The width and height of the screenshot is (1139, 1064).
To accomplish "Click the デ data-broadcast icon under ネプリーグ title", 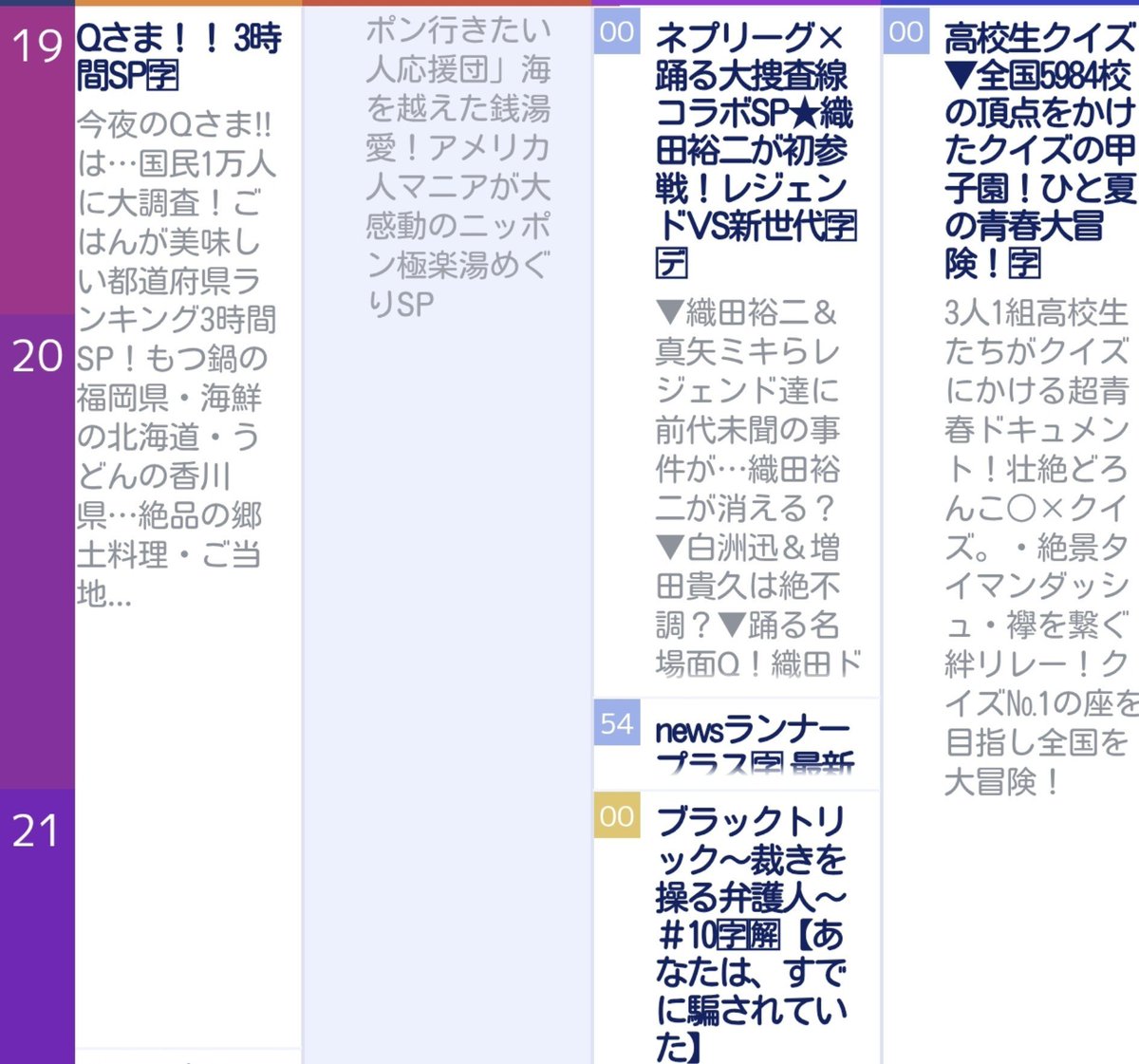I will click(672, 263).
